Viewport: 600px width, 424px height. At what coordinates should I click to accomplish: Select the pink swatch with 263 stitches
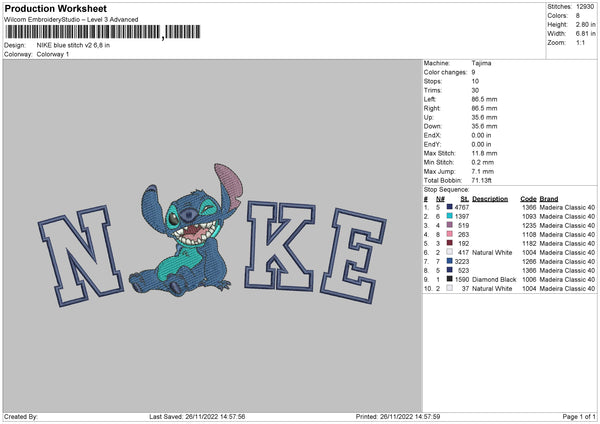tap(451, 234)
